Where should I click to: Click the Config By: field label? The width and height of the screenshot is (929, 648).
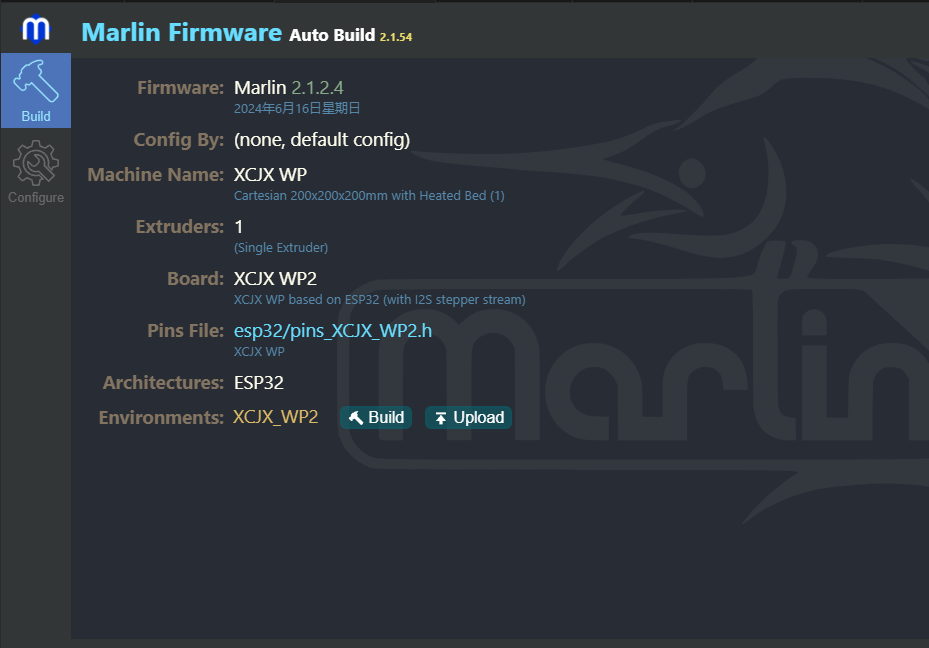click(179, 140)
